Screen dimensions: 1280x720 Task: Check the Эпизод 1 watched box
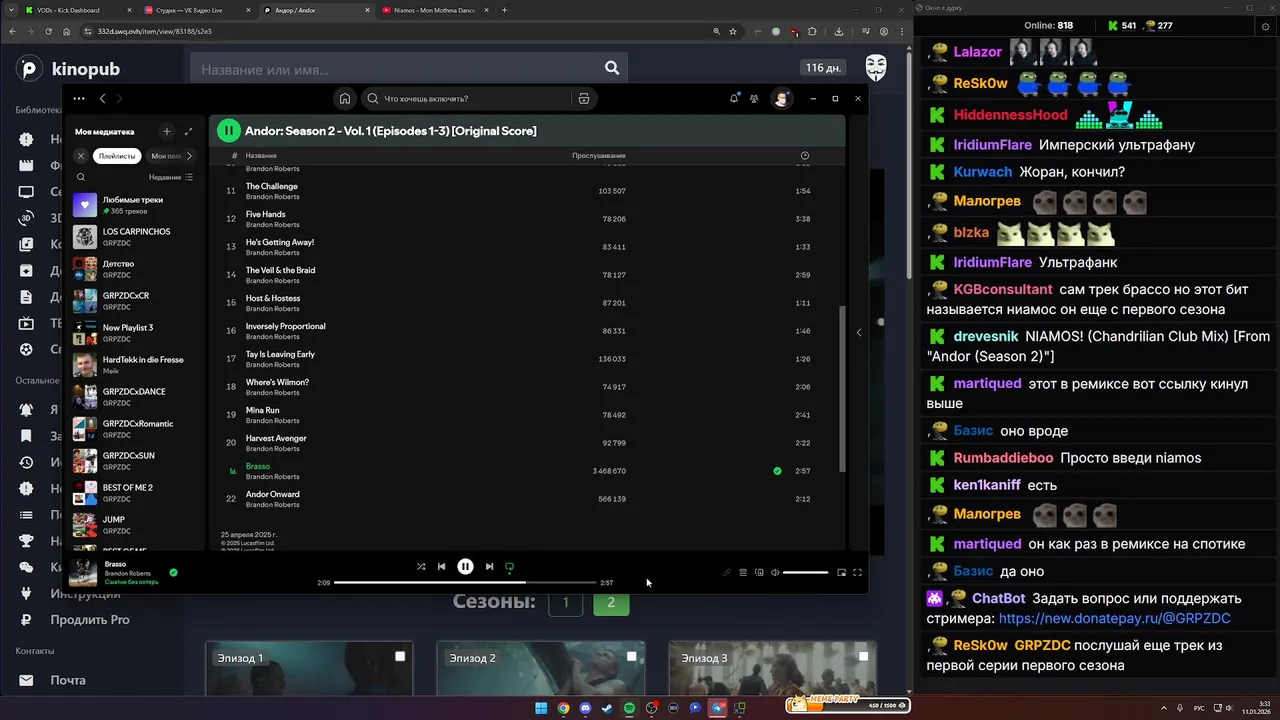(x=400, y=657)
